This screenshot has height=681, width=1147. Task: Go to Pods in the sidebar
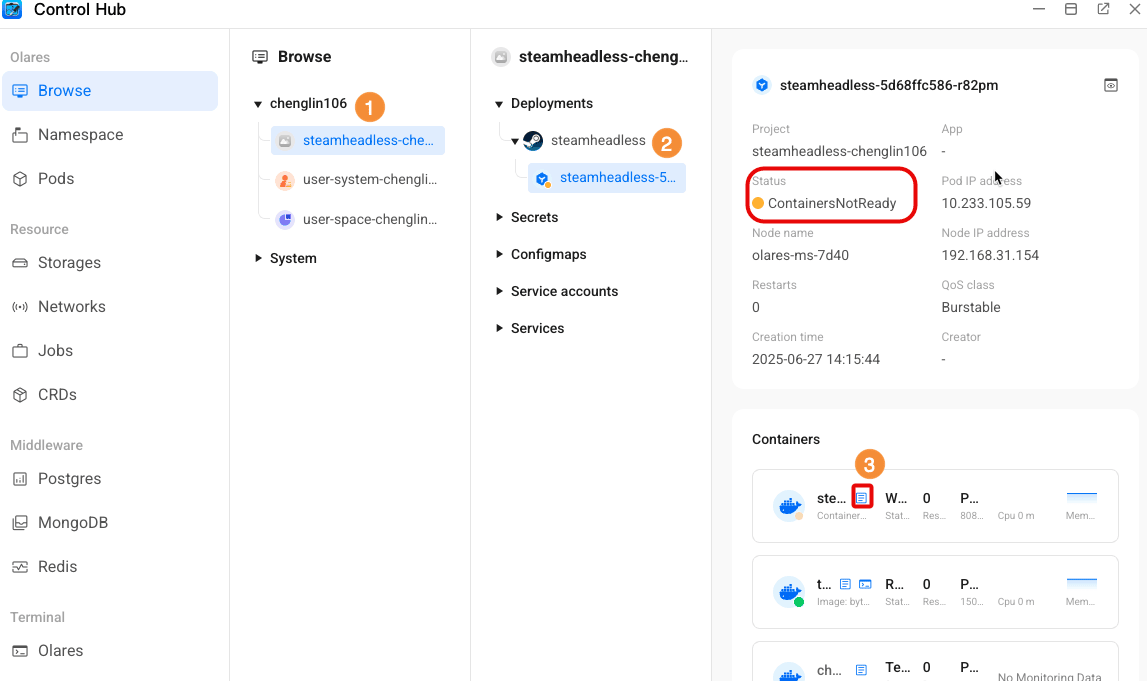click(56, 178)
